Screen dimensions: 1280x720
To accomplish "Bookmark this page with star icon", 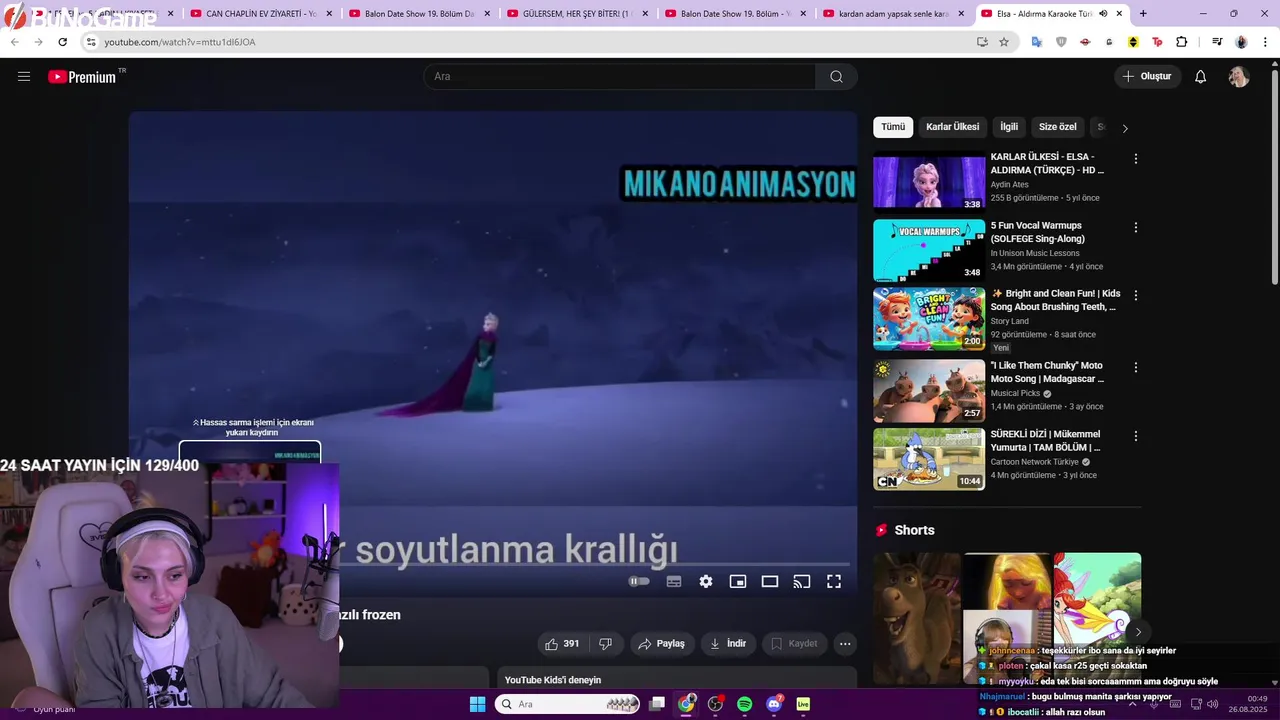I will [1004, 42].
